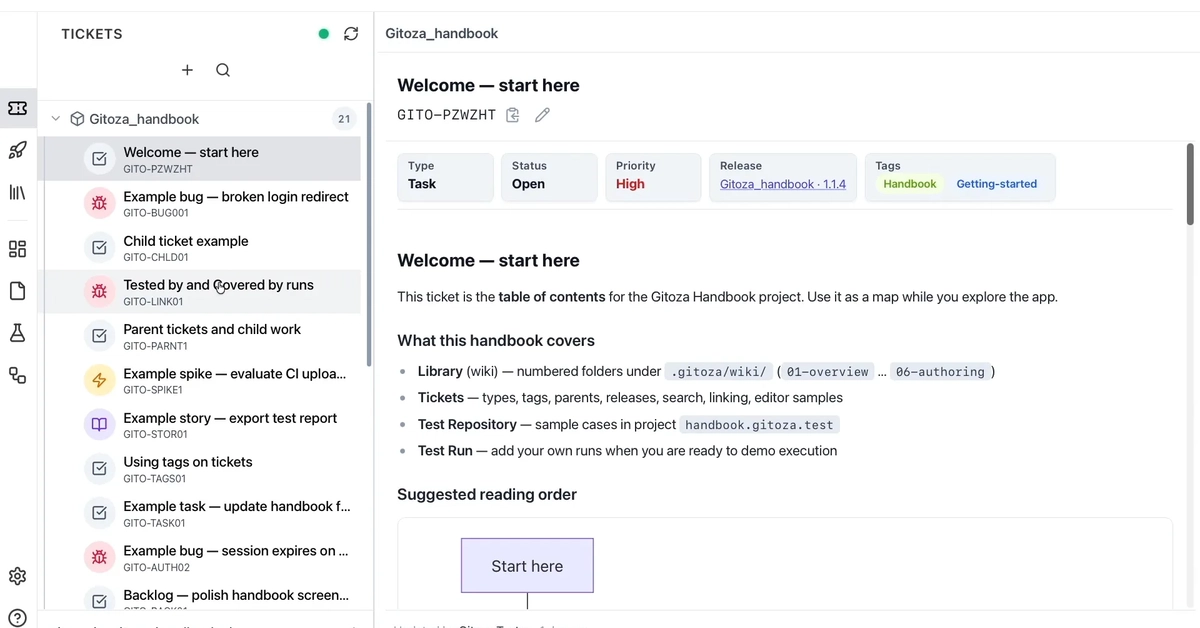Collapse the Gitoza_handbook project tree
Viewport: 1200px width, 628px height.
[56, 119]
